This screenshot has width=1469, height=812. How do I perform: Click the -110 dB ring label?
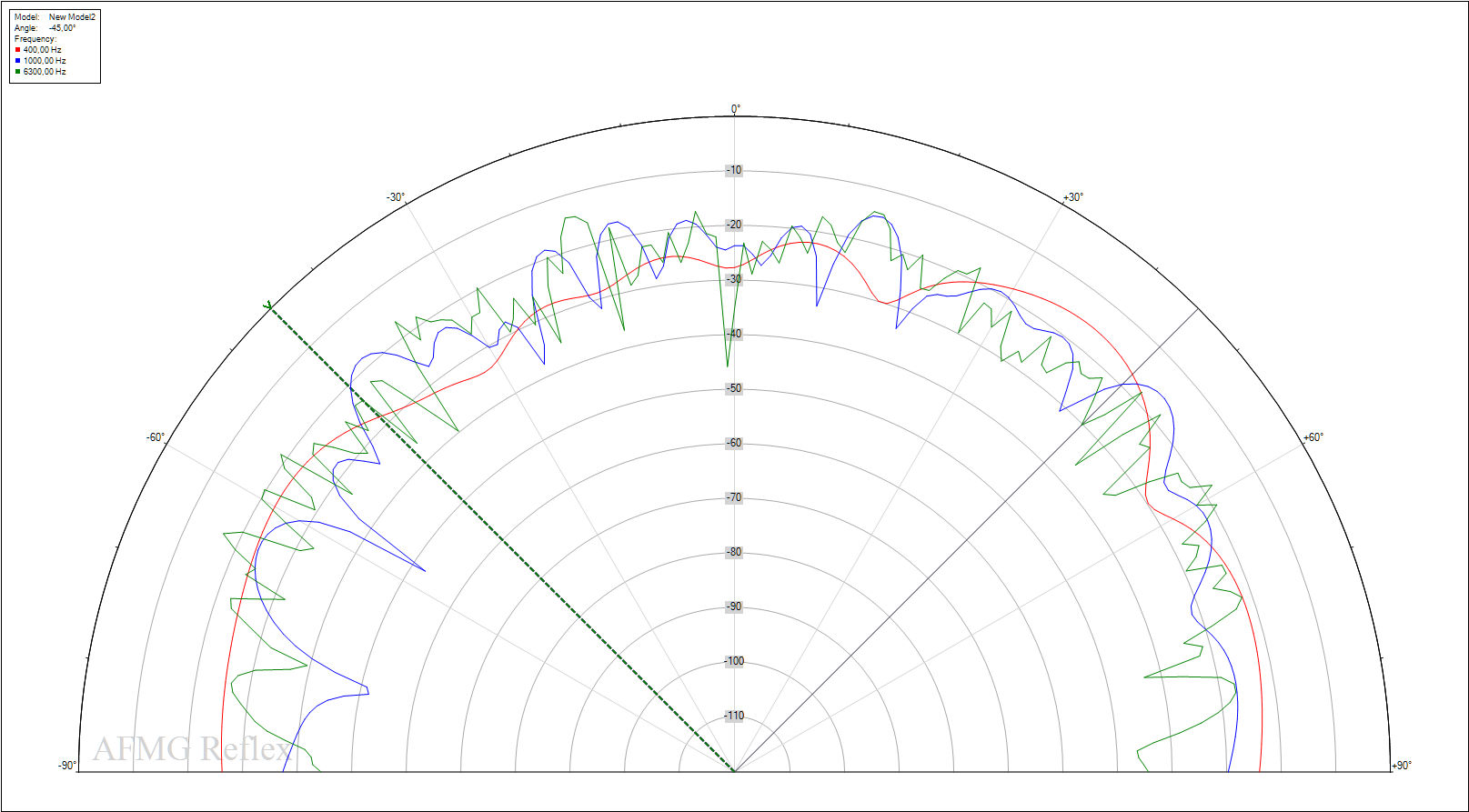734,716
